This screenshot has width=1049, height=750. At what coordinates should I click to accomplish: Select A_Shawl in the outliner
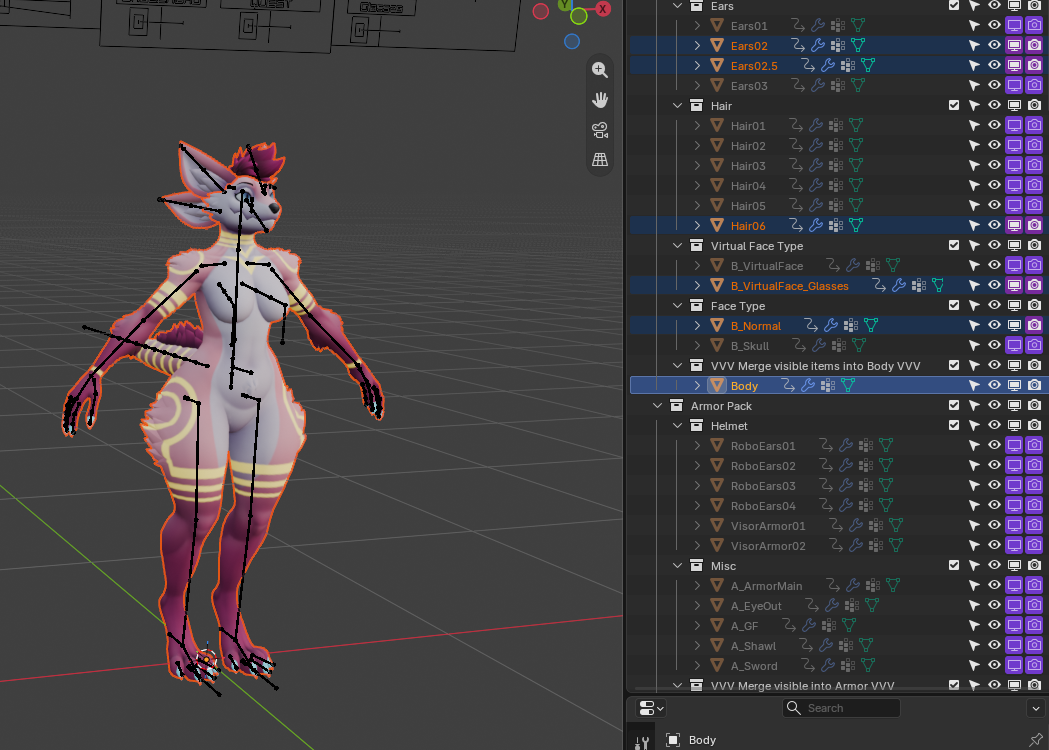coord(753,646)
